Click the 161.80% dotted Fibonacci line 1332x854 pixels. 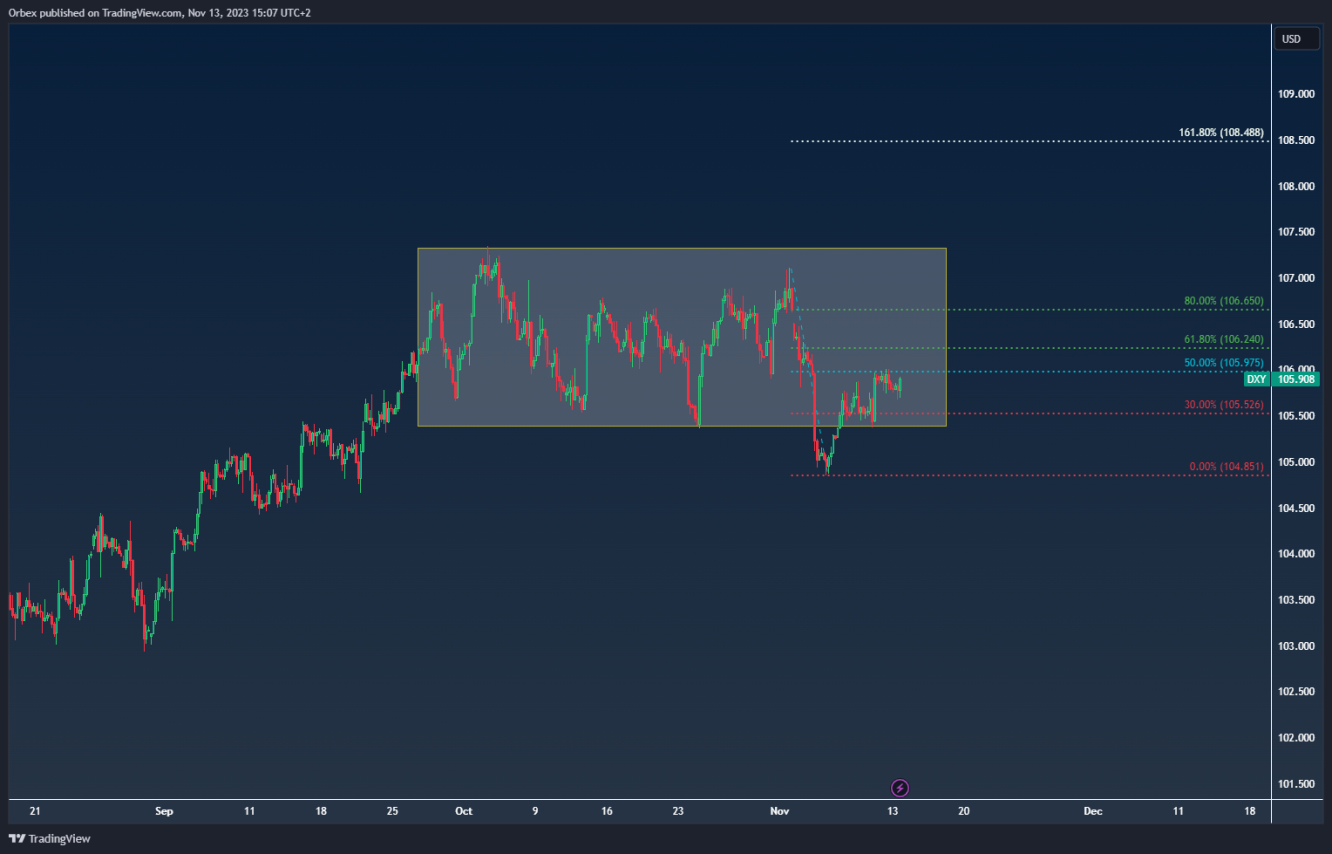pos(1030,141)
